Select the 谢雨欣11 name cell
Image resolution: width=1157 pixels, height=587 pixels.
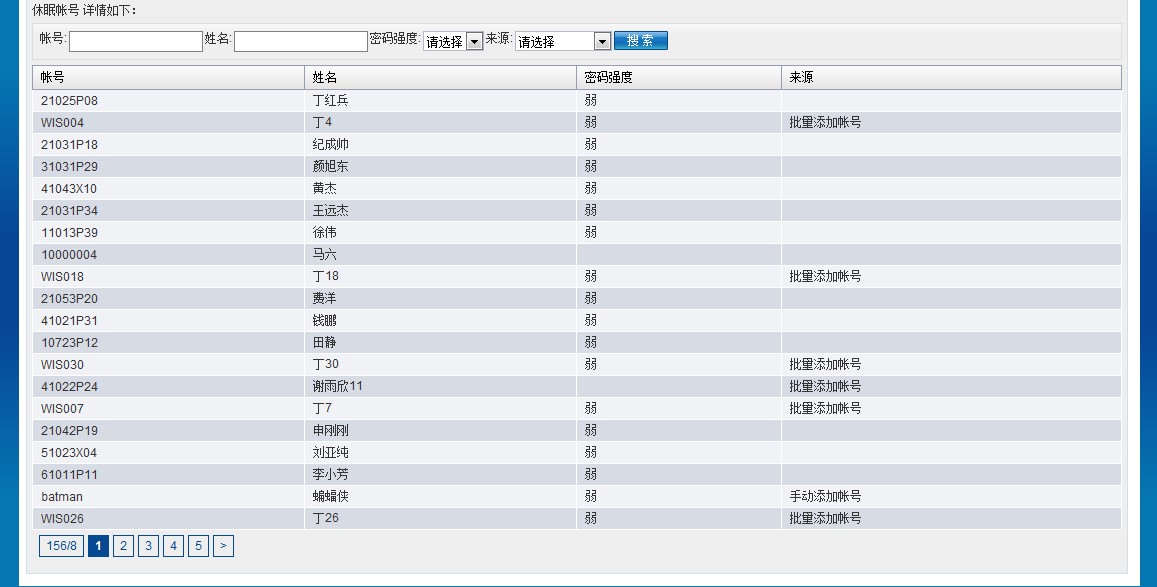click(x=338, y=387)
